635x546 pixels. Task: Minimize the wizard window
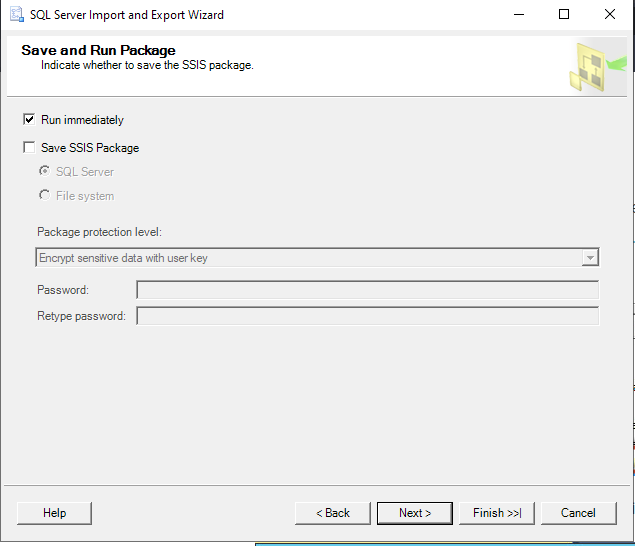point(519,15)
